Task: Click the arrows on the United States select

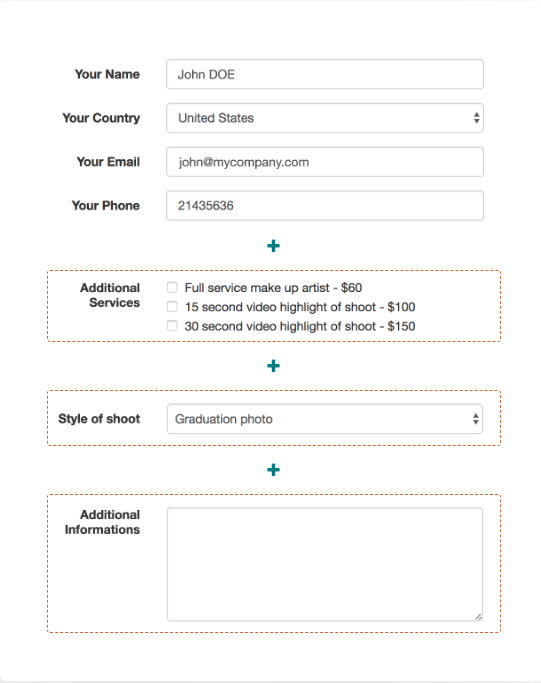Action: click(477, 118)
